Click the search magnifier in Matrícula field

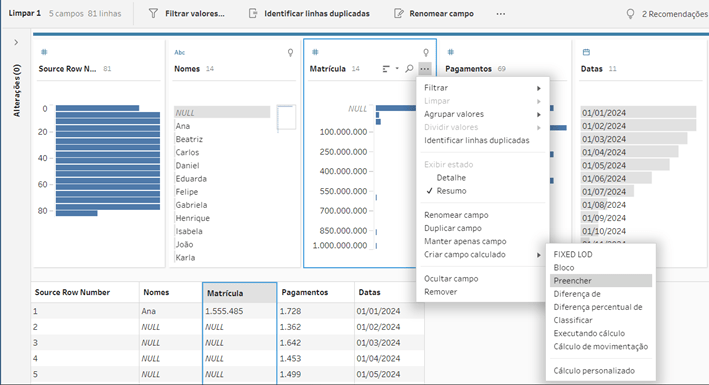point(409,69)
